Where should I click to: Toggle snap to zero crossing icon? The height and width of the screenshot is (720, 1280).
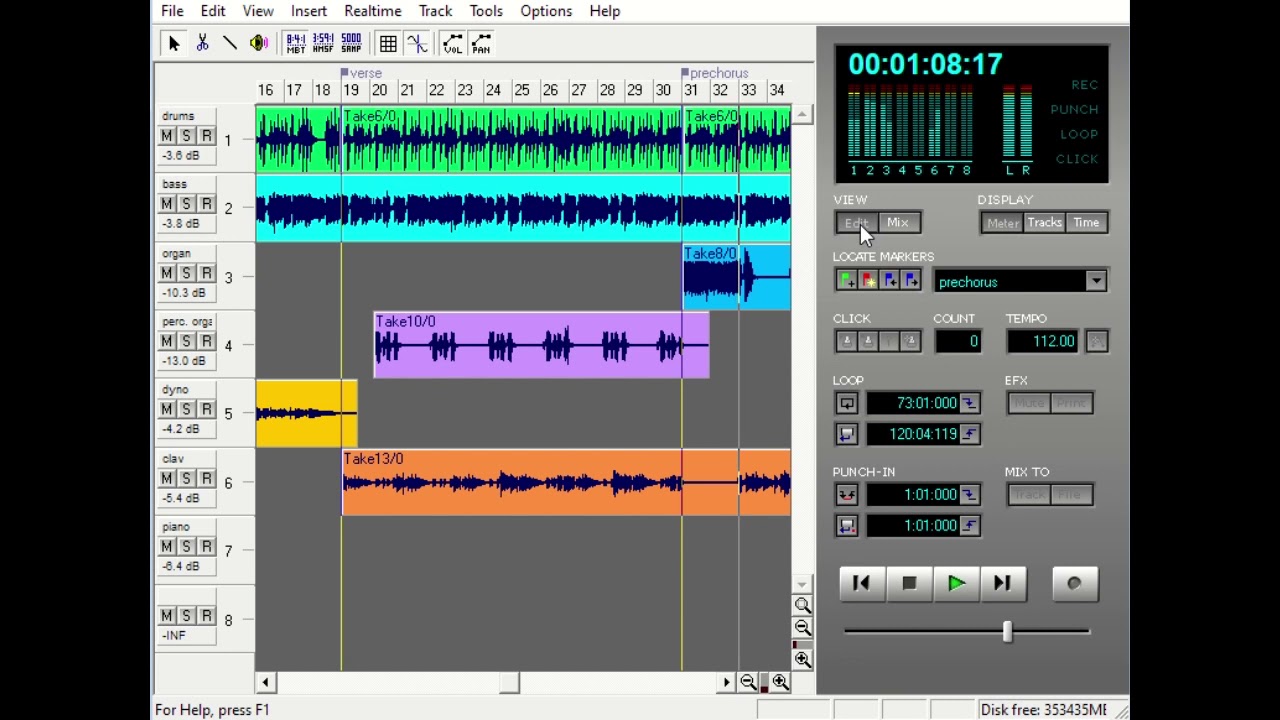[417, 43]
